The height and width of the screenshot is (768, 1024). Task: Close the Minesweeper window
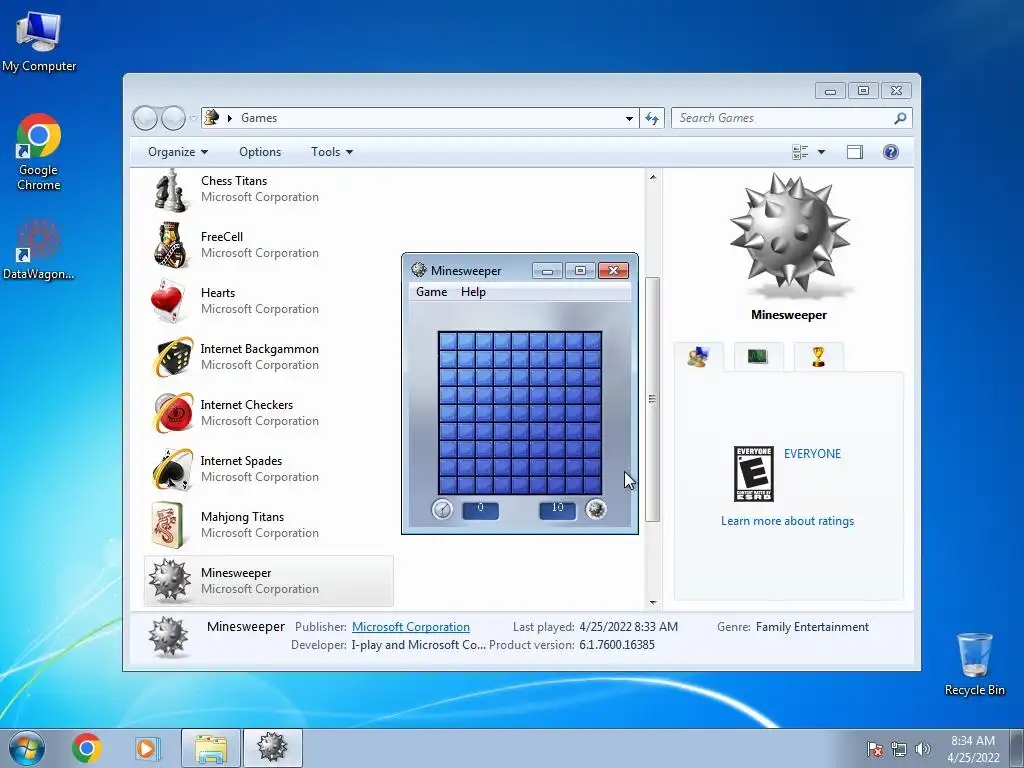point(613,270)
